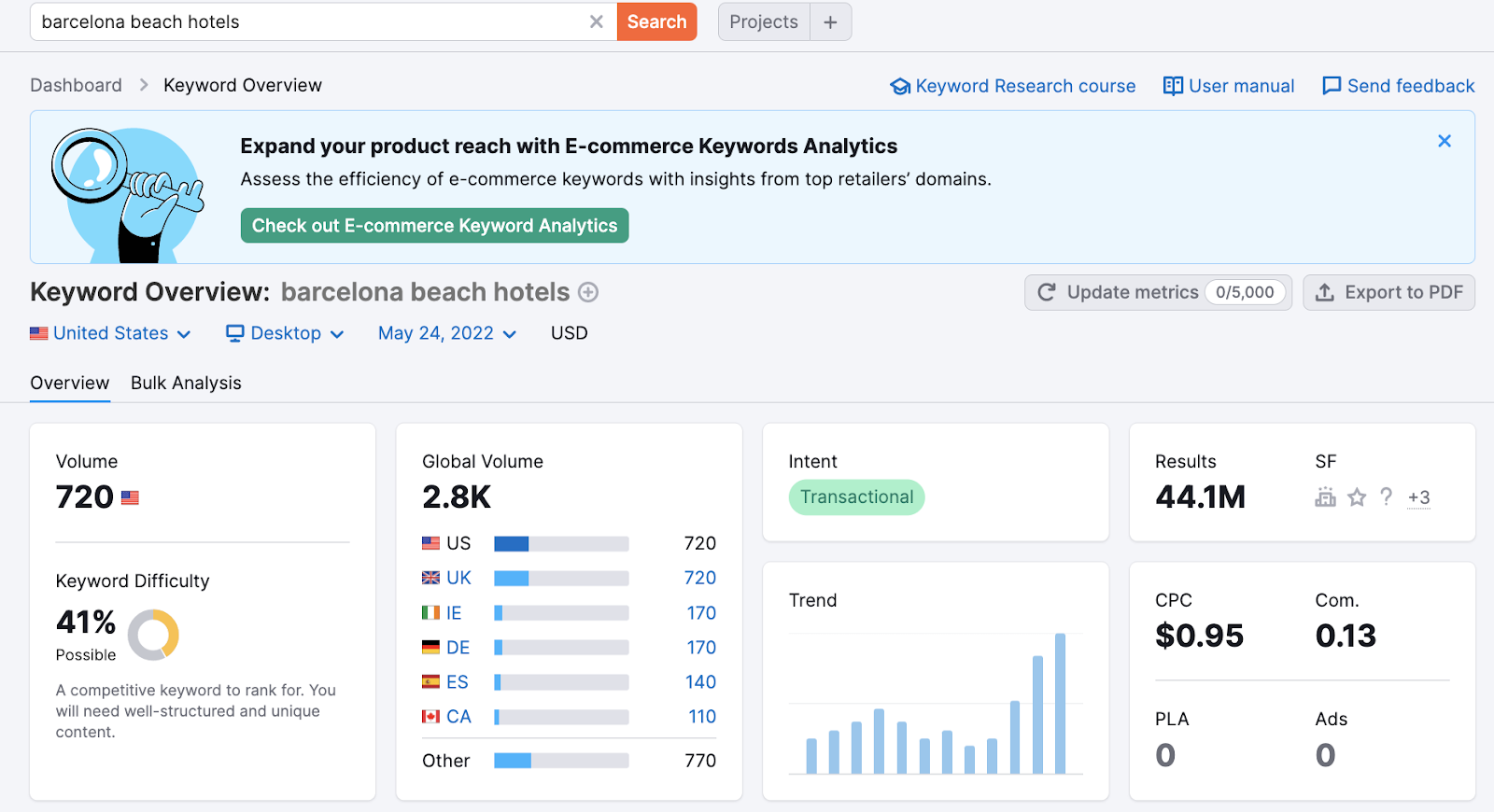Click the first SERP feature icon under SF
Screen dimensions: 1494x812
click(x=1325, y=497)
